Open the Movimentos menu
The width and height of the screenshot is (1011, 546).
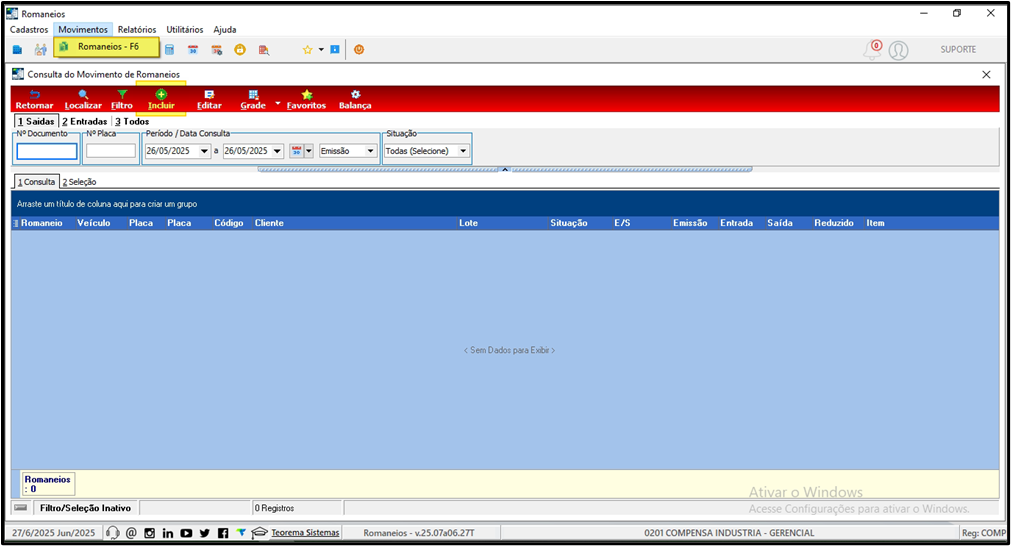click(83, 30)
